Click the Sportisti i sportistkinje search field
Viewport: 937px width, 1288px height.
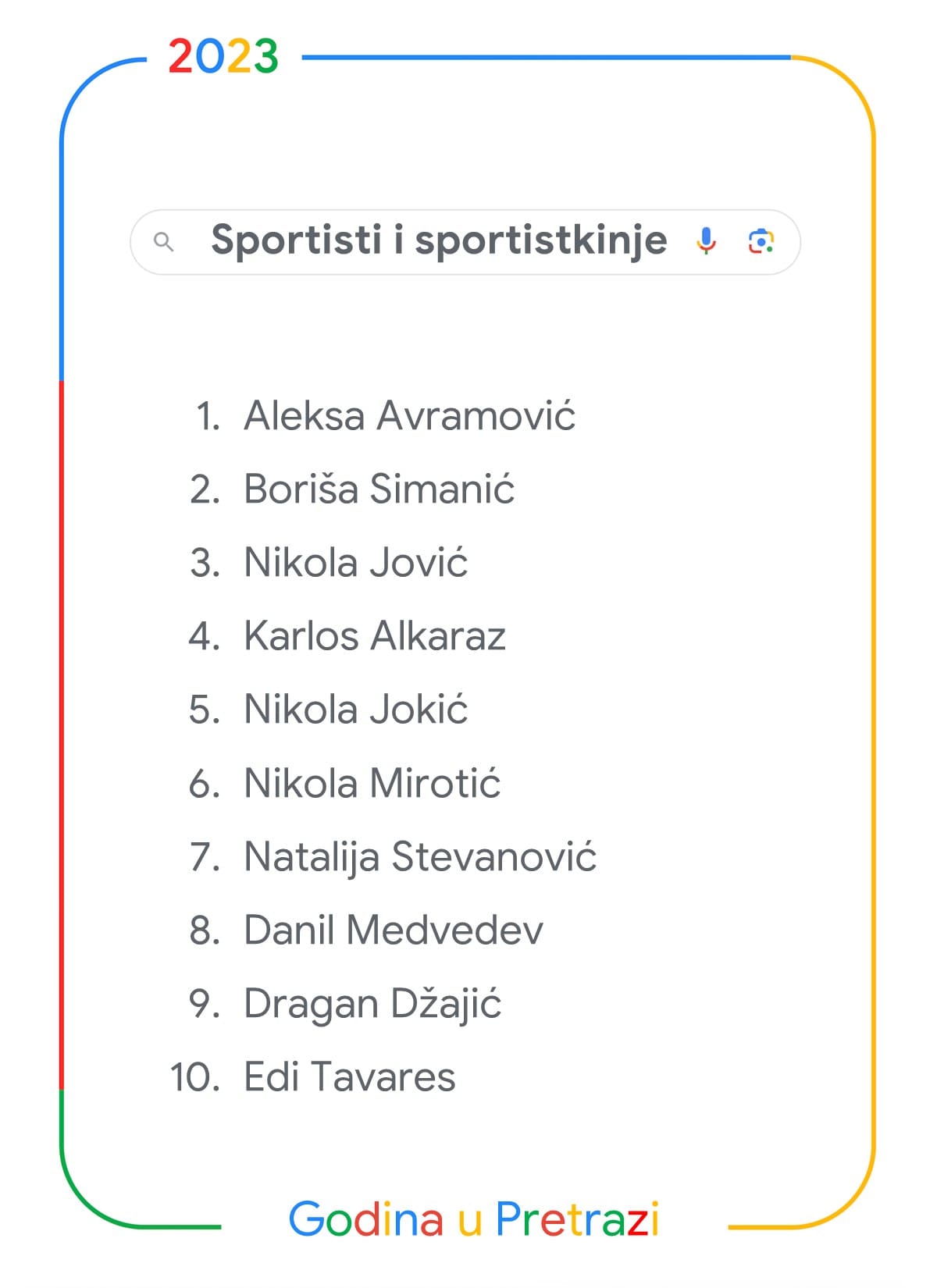[x=439, y=240]
